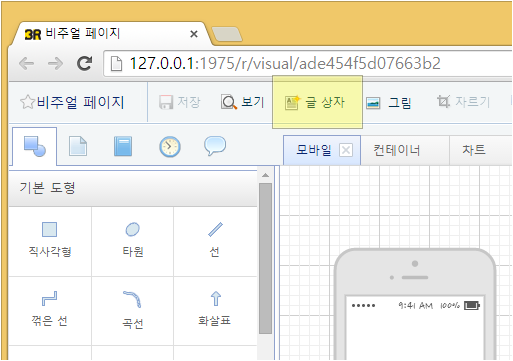This screenshot has width=513, height=361.
Task: Choose the 곡선 curve shape
Action: [x=133, y=311]
